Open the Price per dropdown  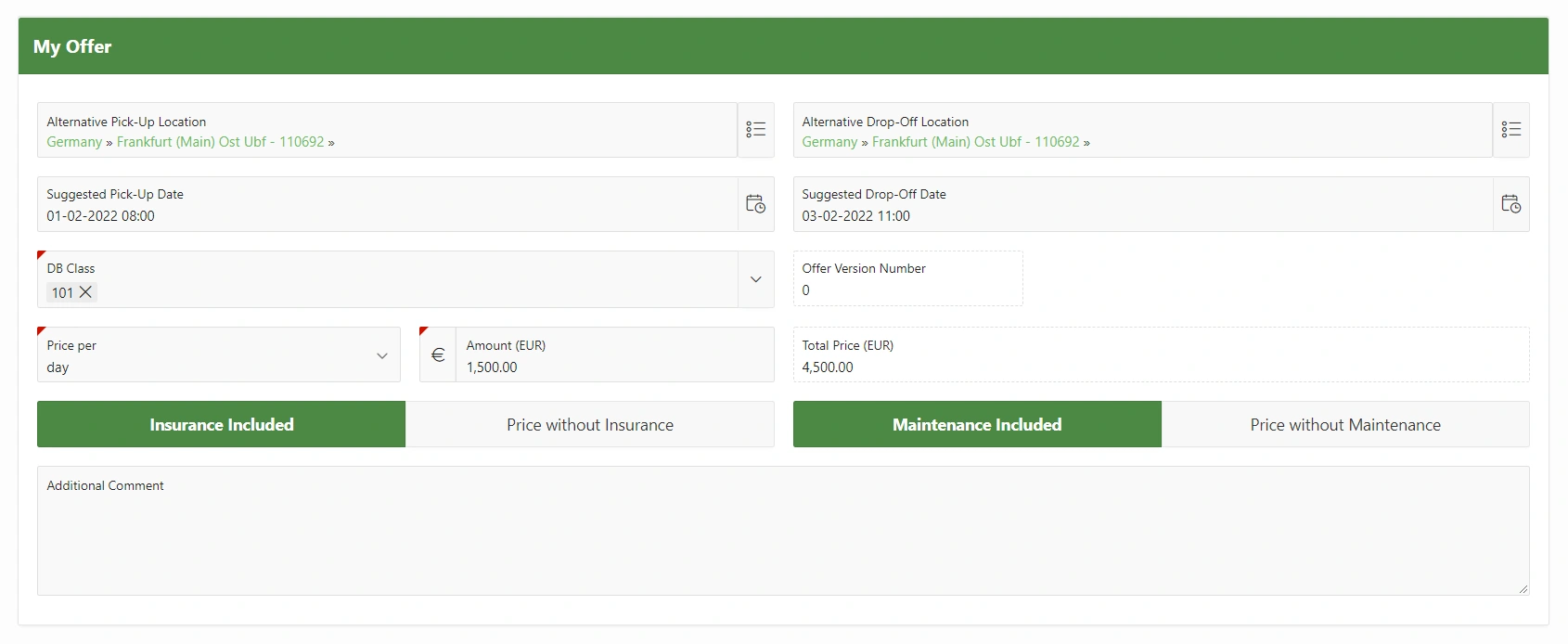tap(381, 355)
